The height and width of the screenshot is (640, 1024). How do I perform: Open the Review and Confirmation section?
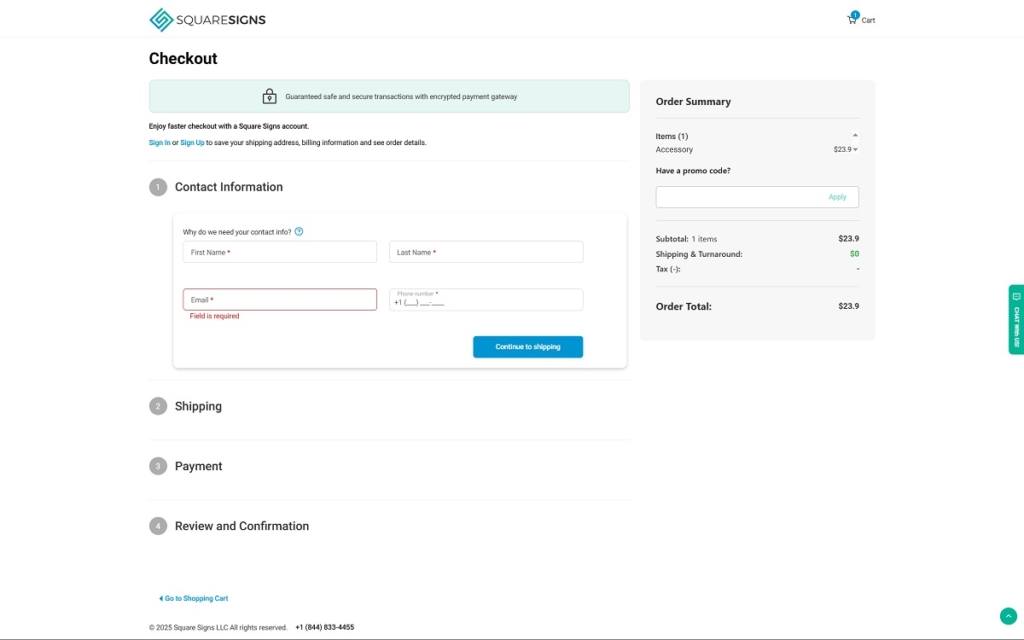[241, 526]
